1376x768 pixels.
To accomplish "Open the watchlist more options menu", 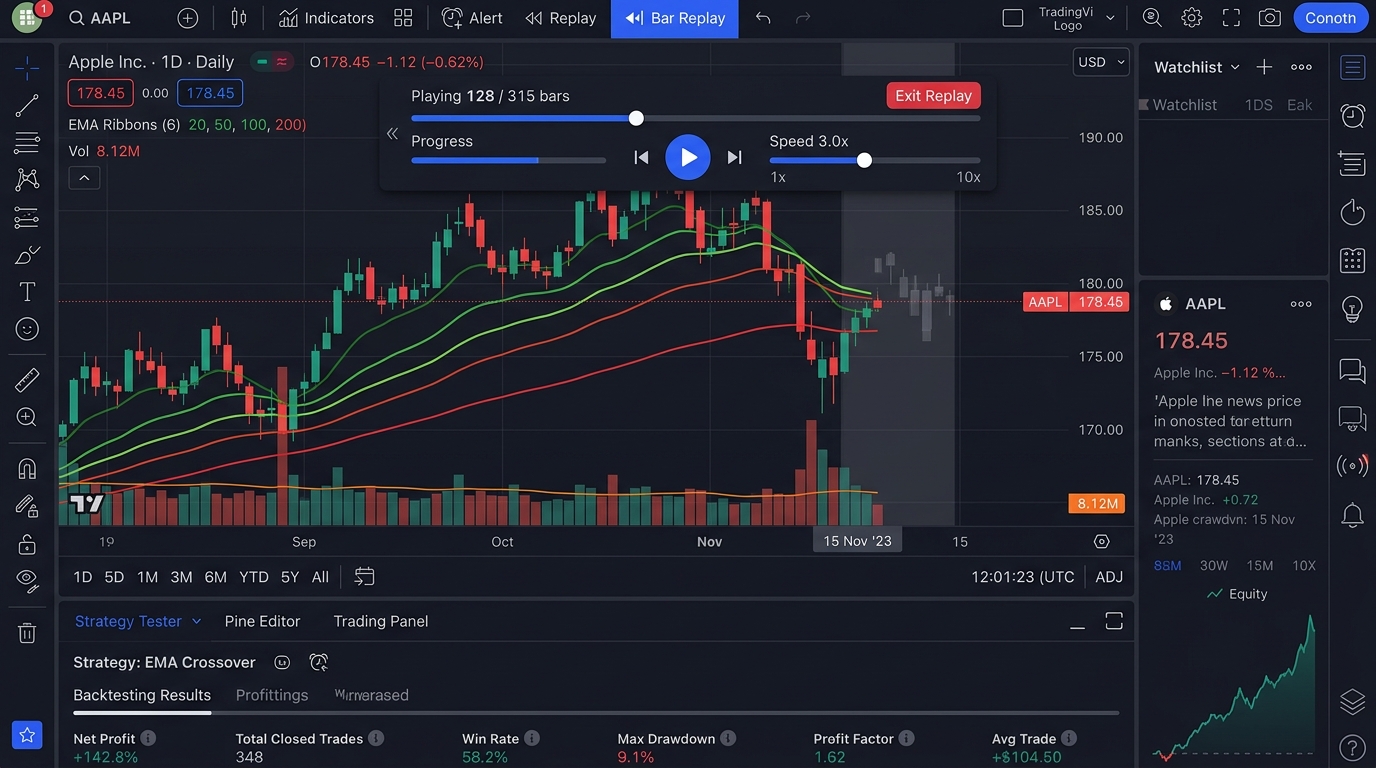I will 1301,67.
